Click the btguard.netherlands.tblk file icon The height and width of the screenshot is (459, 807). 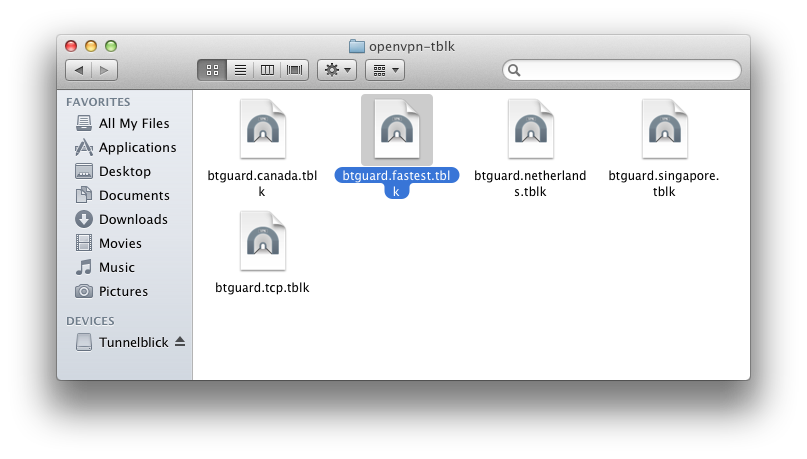[530, 129]
